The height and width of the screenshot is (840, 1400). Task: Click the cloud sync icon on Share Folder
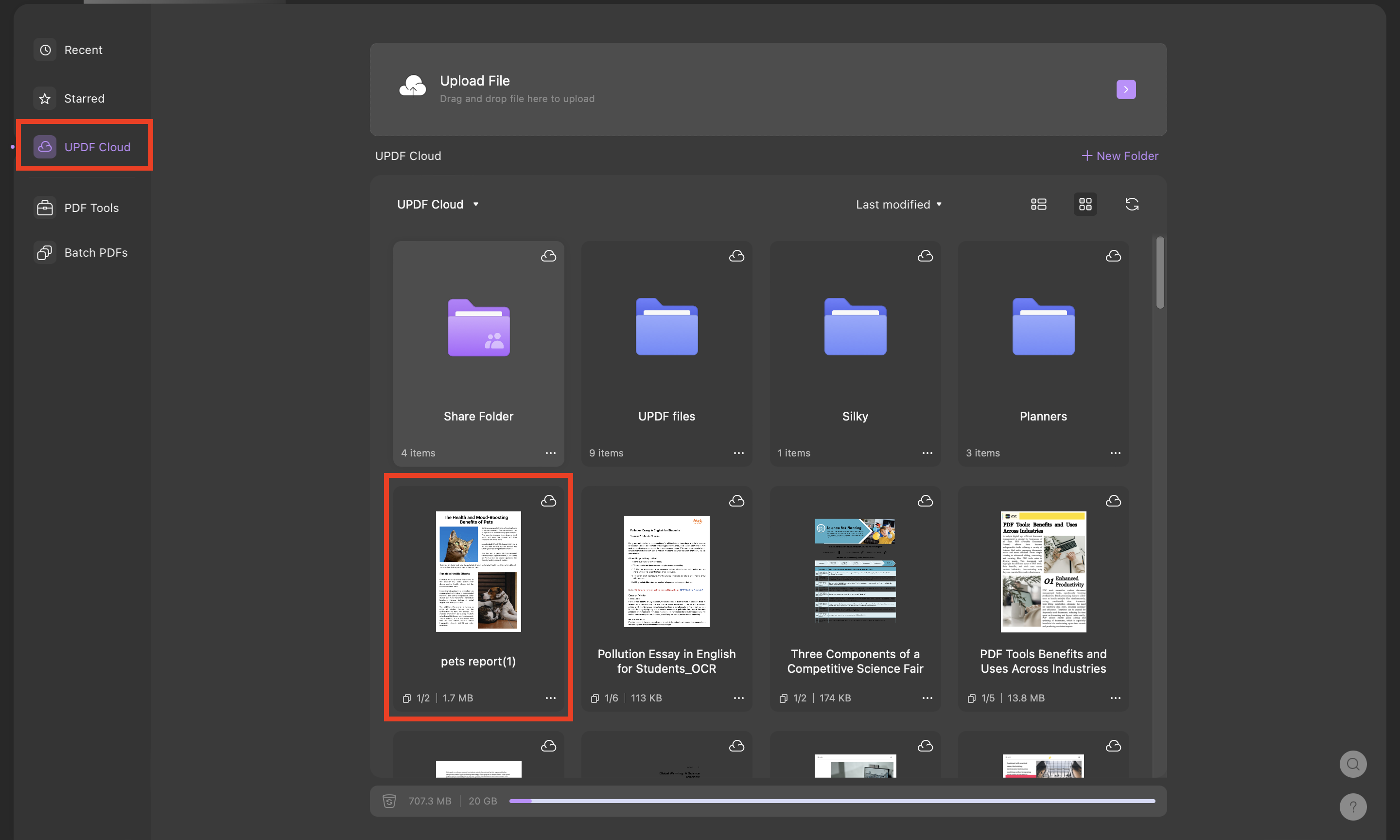pyautogui.click(x=549, y=255)
